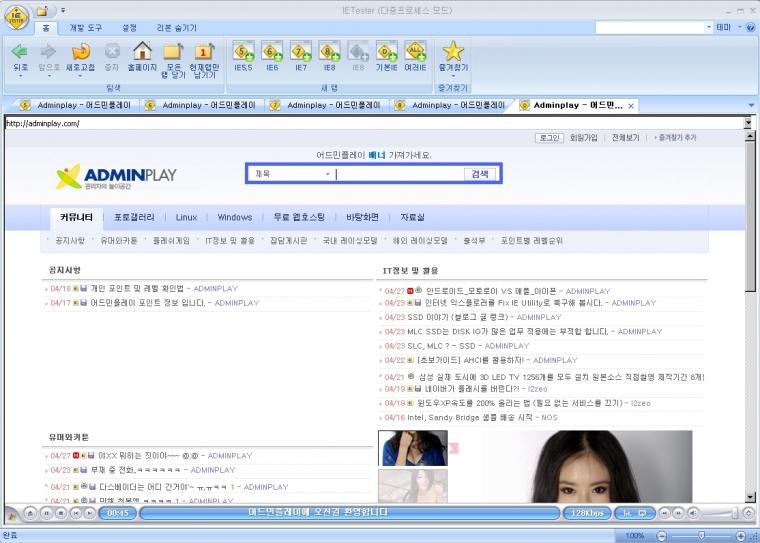The width and height of the screenshot is (760, 543).
Task: Click the 로그인 login button
Action: point(549,138)
